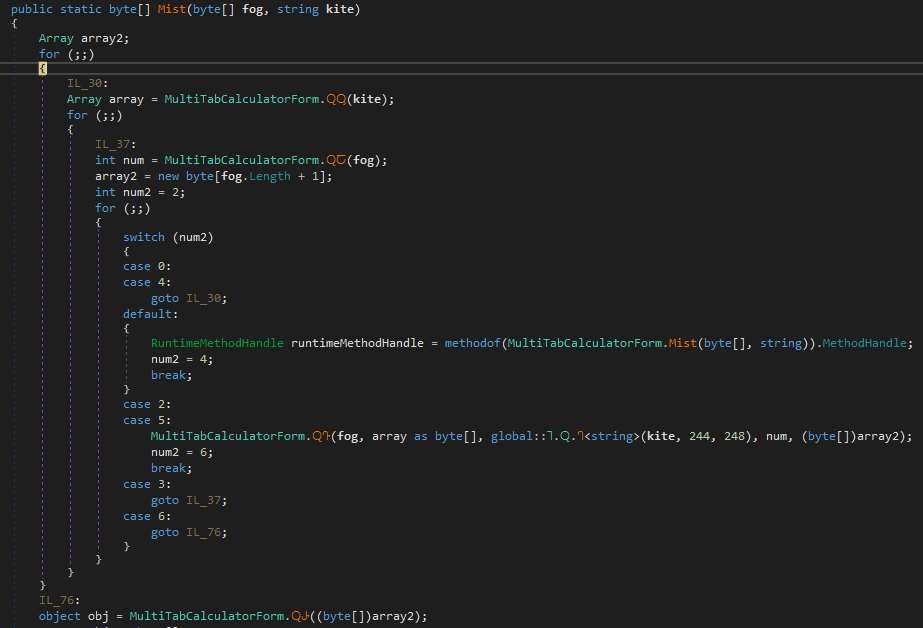923x628 pixels.
Task: Click the "IL_30:" label definition
Action: click(88, 84)
